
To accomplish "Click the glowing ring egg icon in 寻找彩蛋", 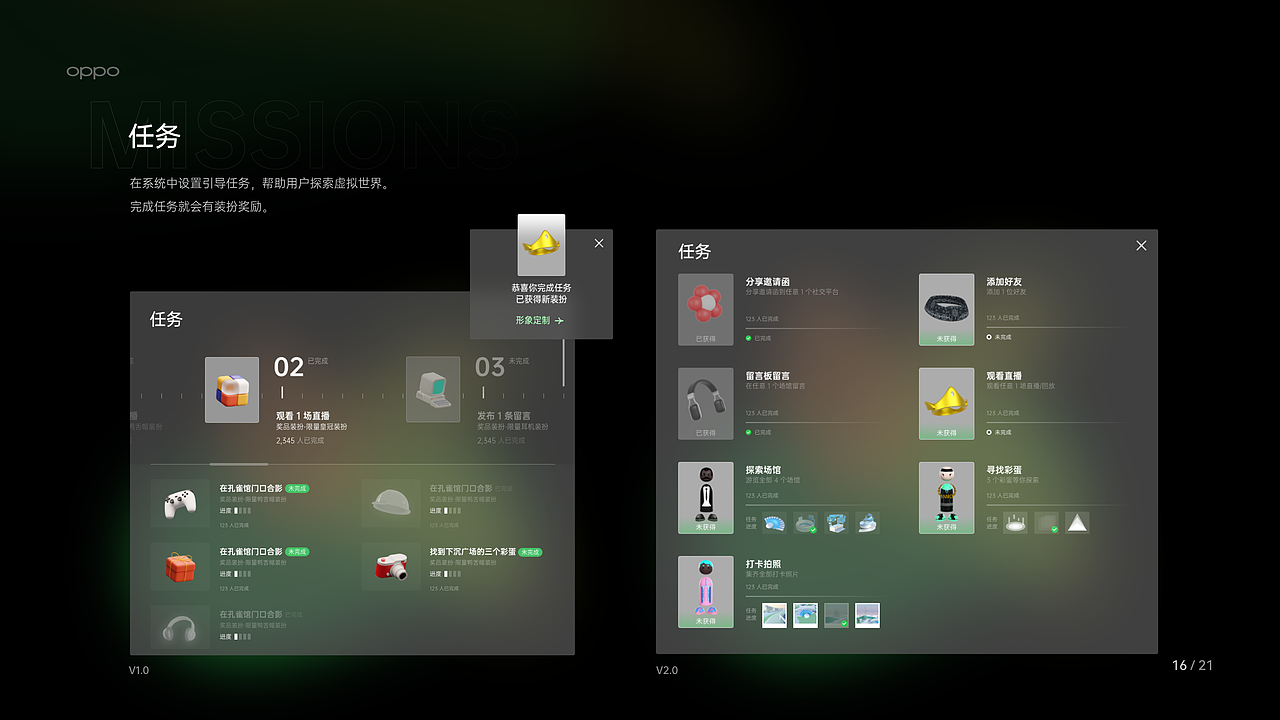I will 1016,522.
